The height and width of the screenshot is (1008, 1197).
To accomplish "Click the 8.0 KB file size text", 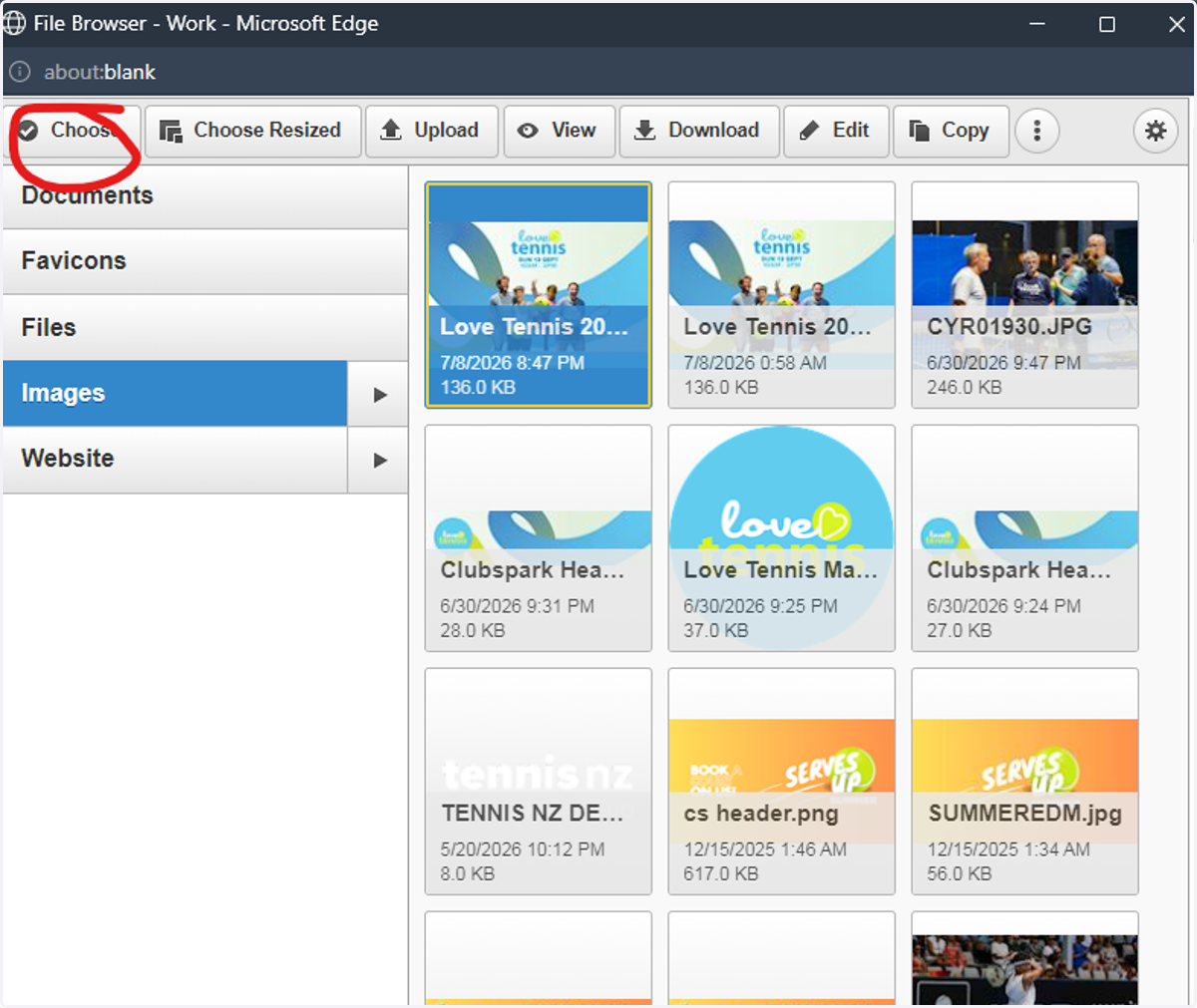I will pyautogui.click(x=468, y=873).
